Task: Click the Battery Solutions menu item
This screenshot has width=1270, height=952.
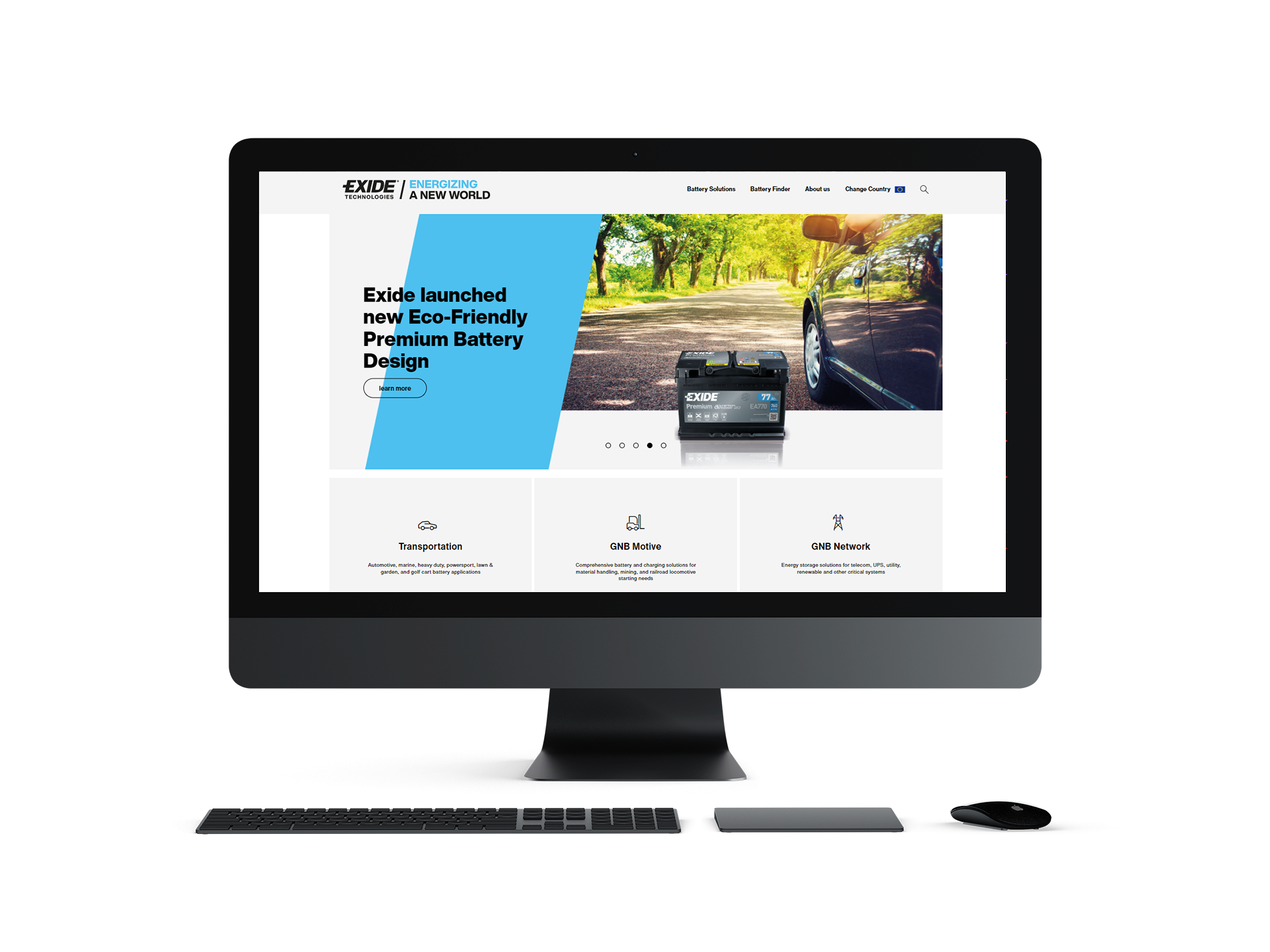Action: tap(710, 188)
